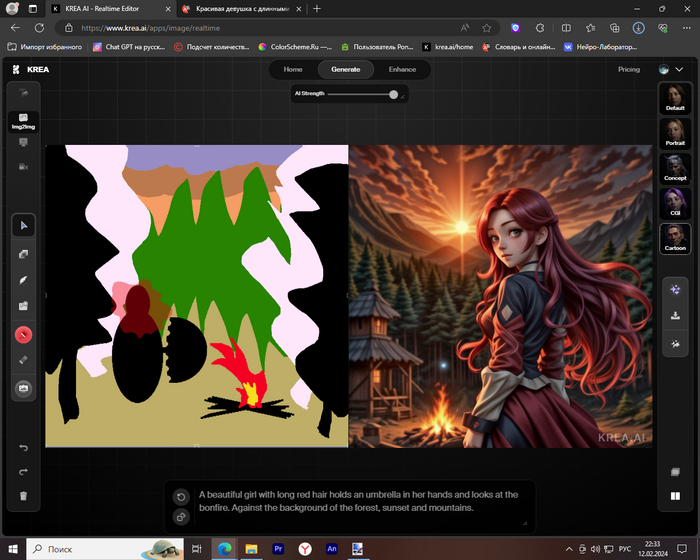Viewport: 700px width, 560px height.
Task: Switch to the Enhance tab
Action: click(402, 70)
